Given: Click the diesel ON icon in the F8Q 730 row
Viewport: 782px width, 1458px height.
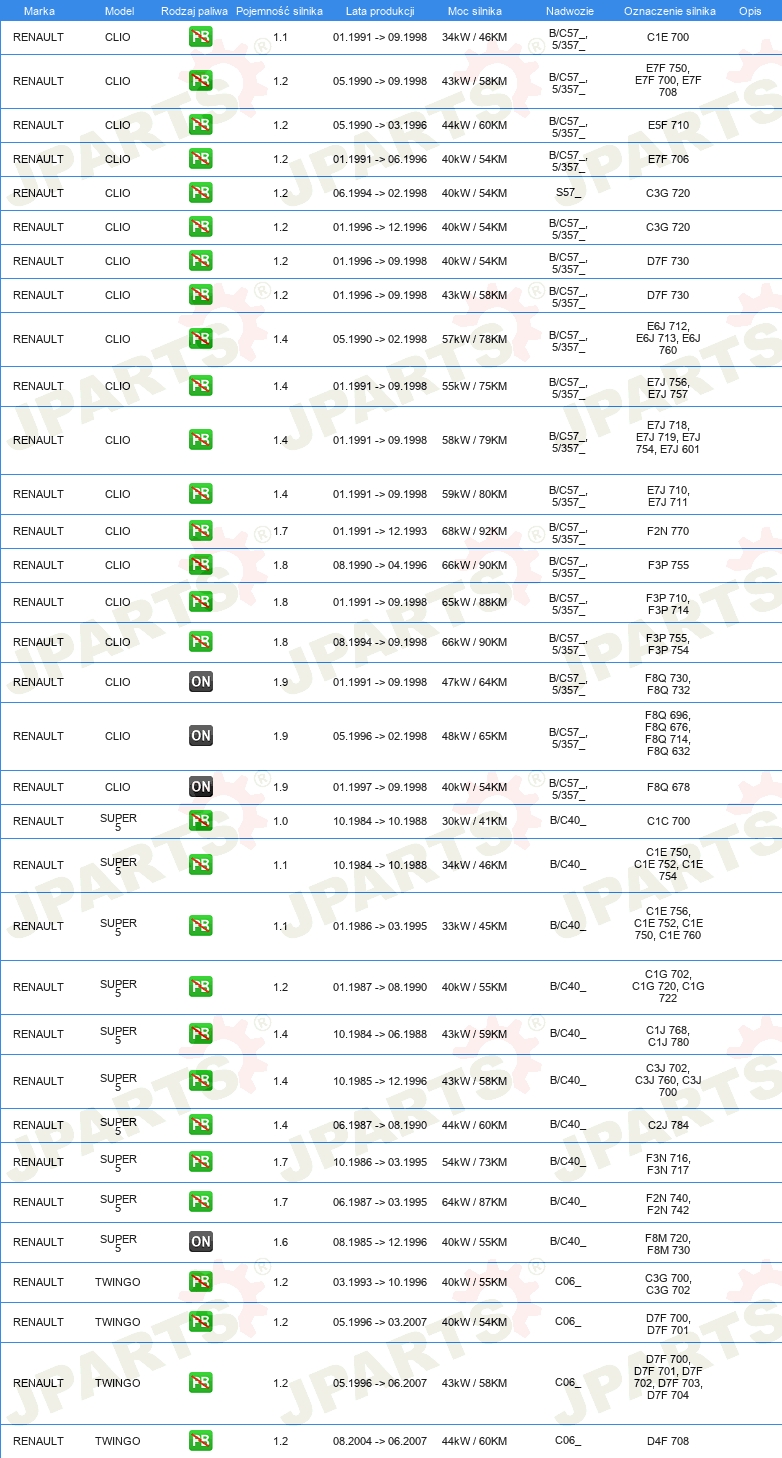Looking at the screenshot, I should tap(201, 682).
